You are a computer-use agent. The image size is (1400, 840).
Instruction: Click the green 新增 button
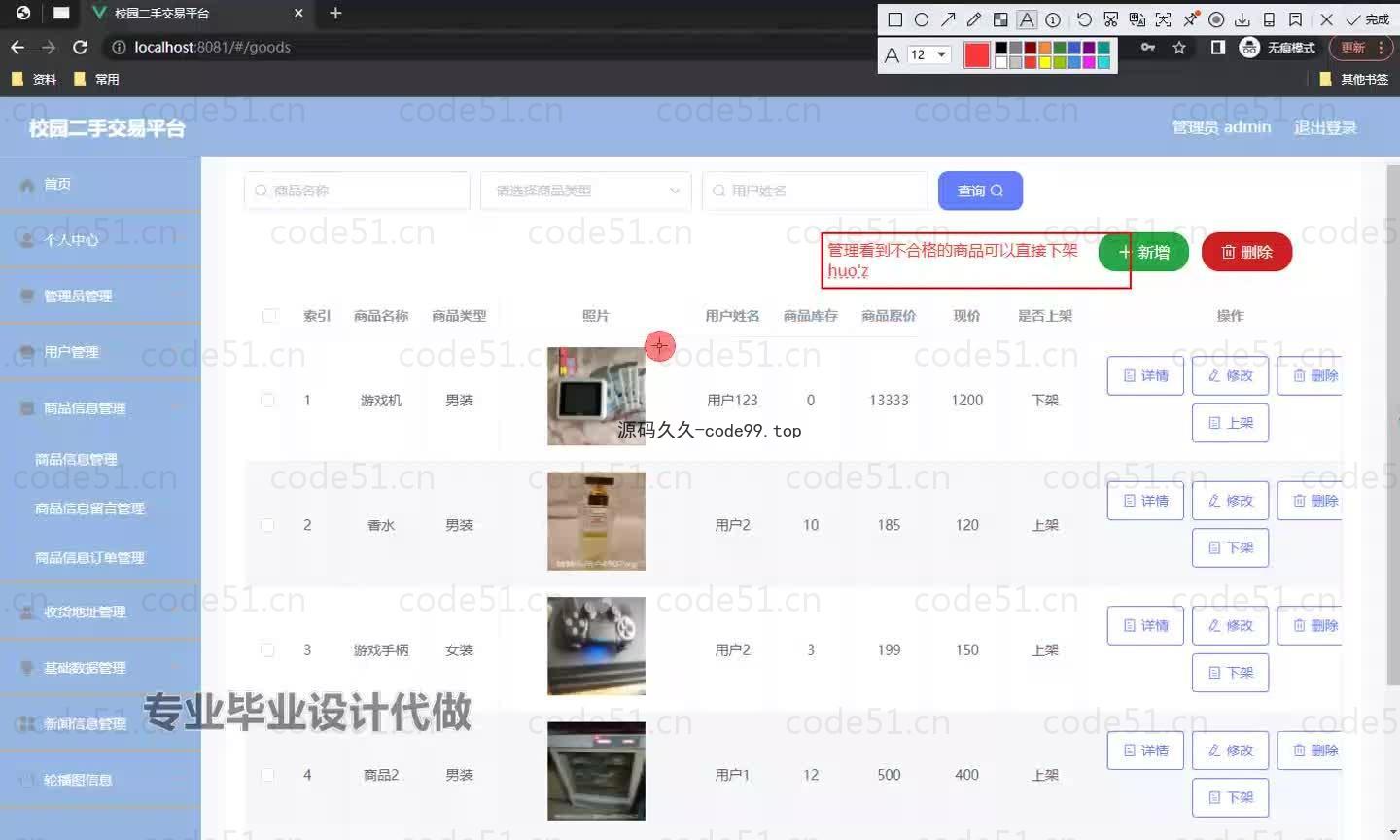1143,252
